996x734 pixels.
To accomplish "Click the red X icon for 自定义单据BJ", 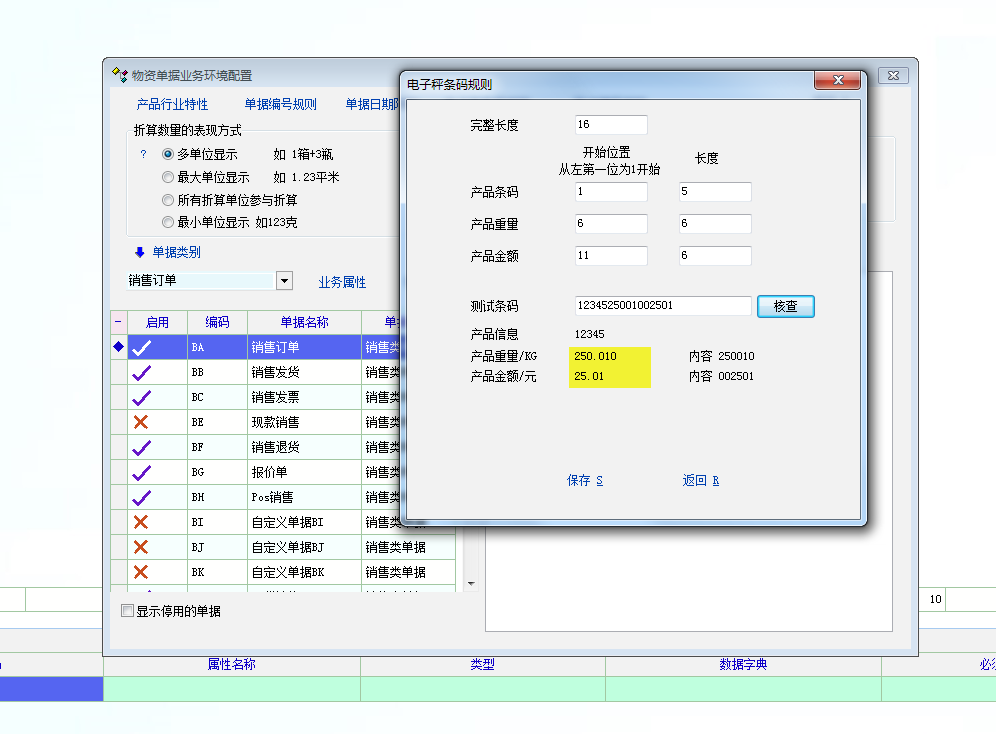I will coord(141,547).
